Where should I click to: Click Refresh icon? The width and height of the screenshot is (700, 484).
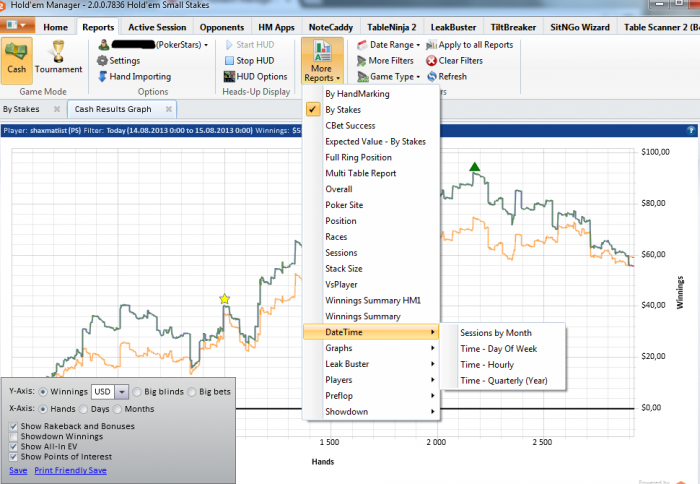point(432,76)
